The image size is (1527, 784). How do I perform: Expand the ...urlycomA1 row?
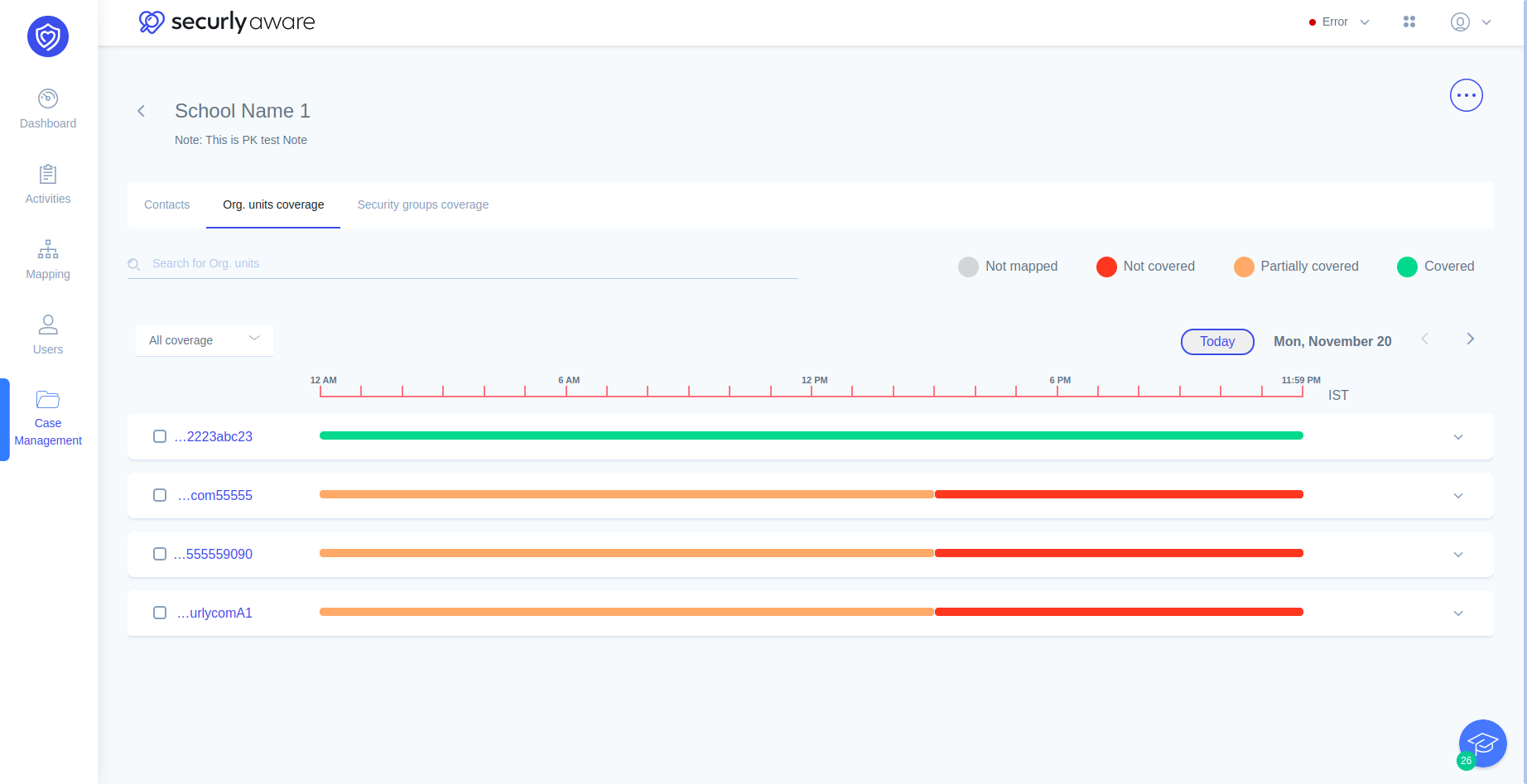1458,613
